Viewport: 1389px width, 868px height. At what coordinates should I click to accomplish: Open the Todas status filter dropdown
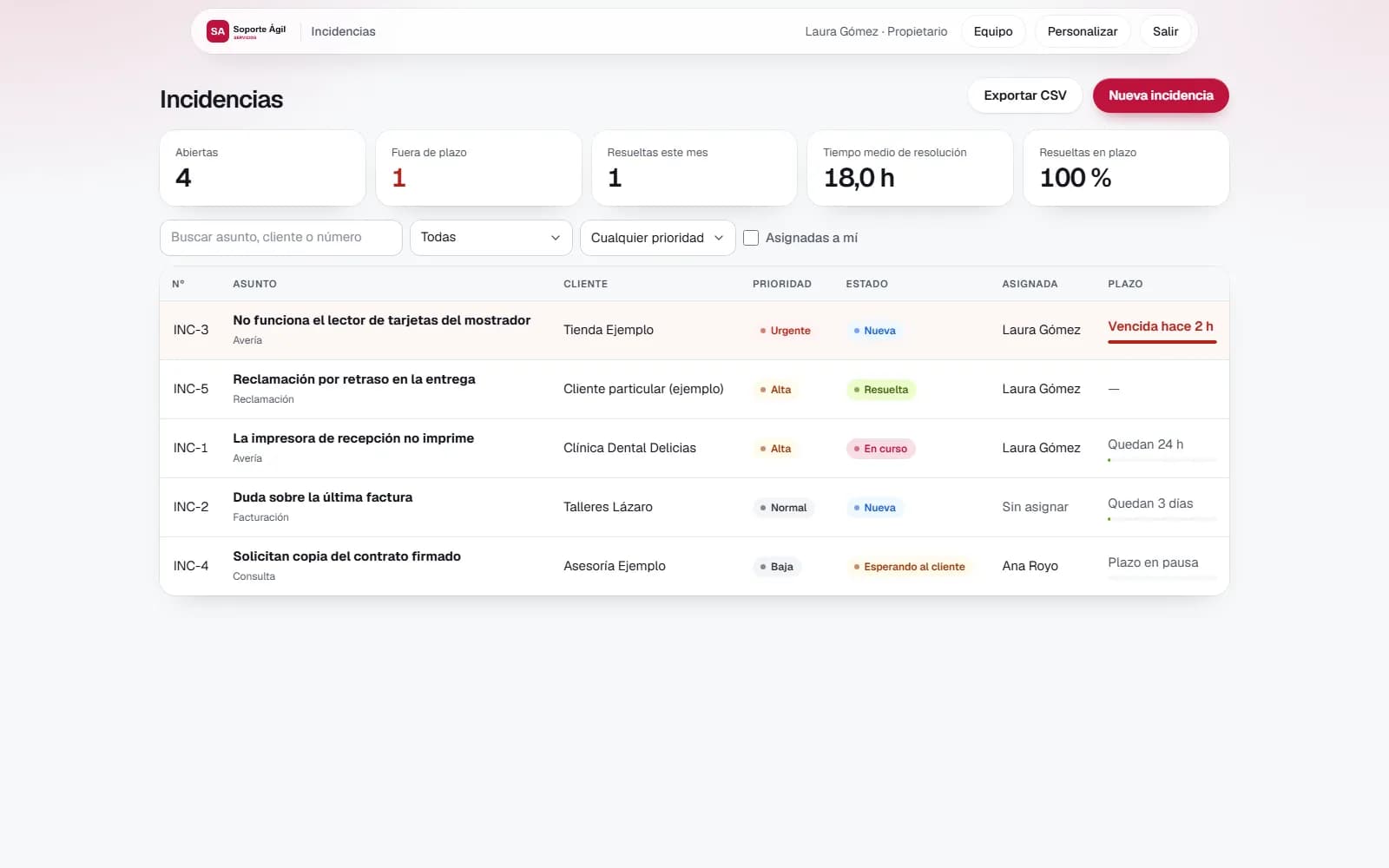[x=490, y=238]
